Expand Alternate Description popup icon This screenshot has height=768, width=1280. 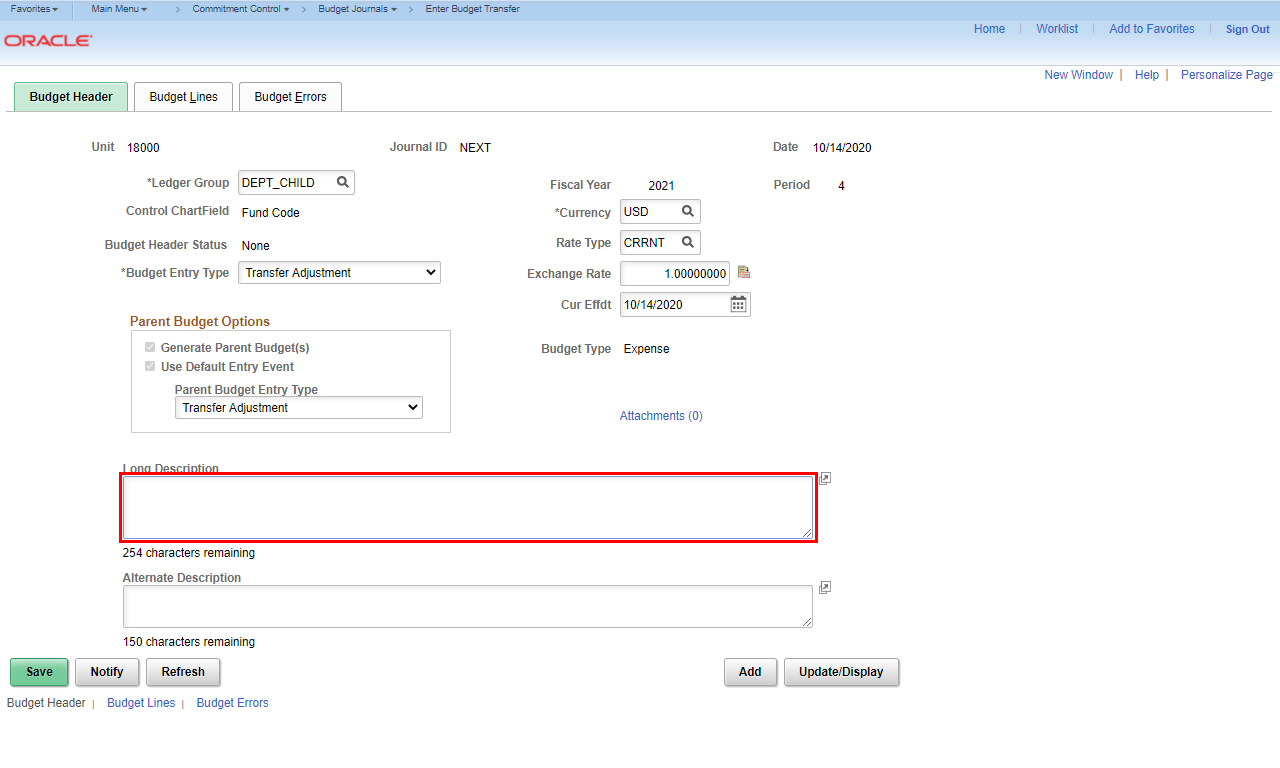point(825,588)
